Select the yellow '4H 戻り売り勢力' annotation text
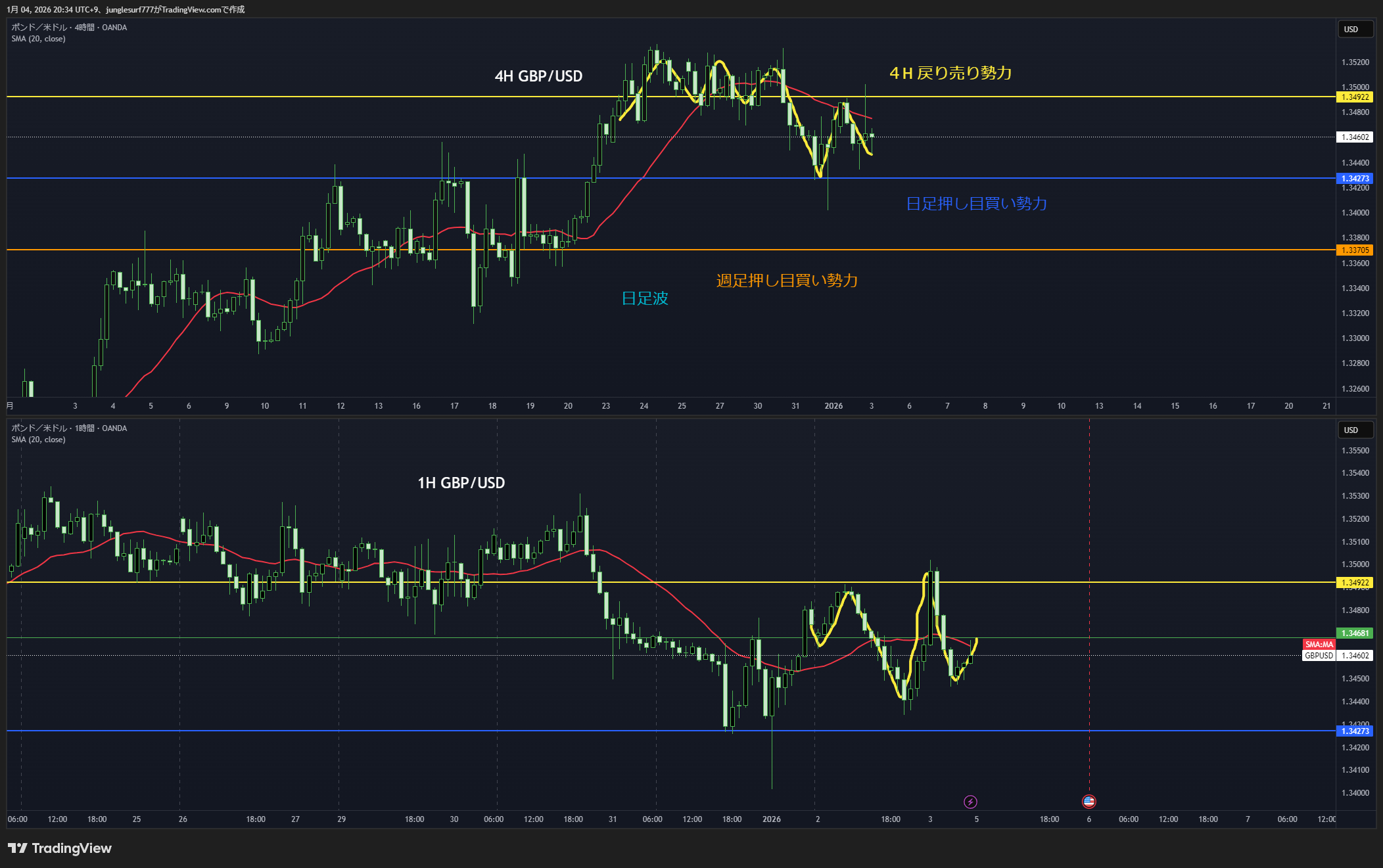Image resolution: width=1383 pixels, height=868 pixels. [x=950, y=73]
